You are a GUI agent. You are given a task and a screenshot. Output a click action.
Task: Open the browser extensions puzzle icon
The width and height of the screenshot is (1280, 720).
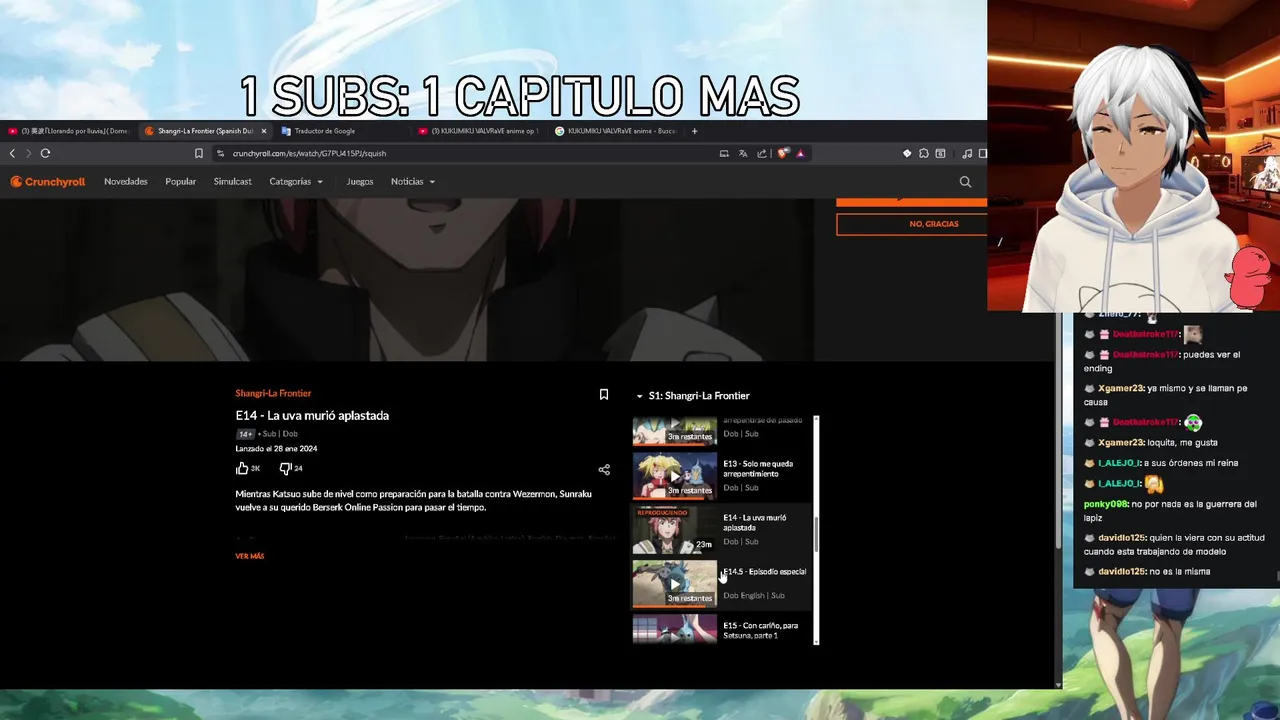click(924, 153)
